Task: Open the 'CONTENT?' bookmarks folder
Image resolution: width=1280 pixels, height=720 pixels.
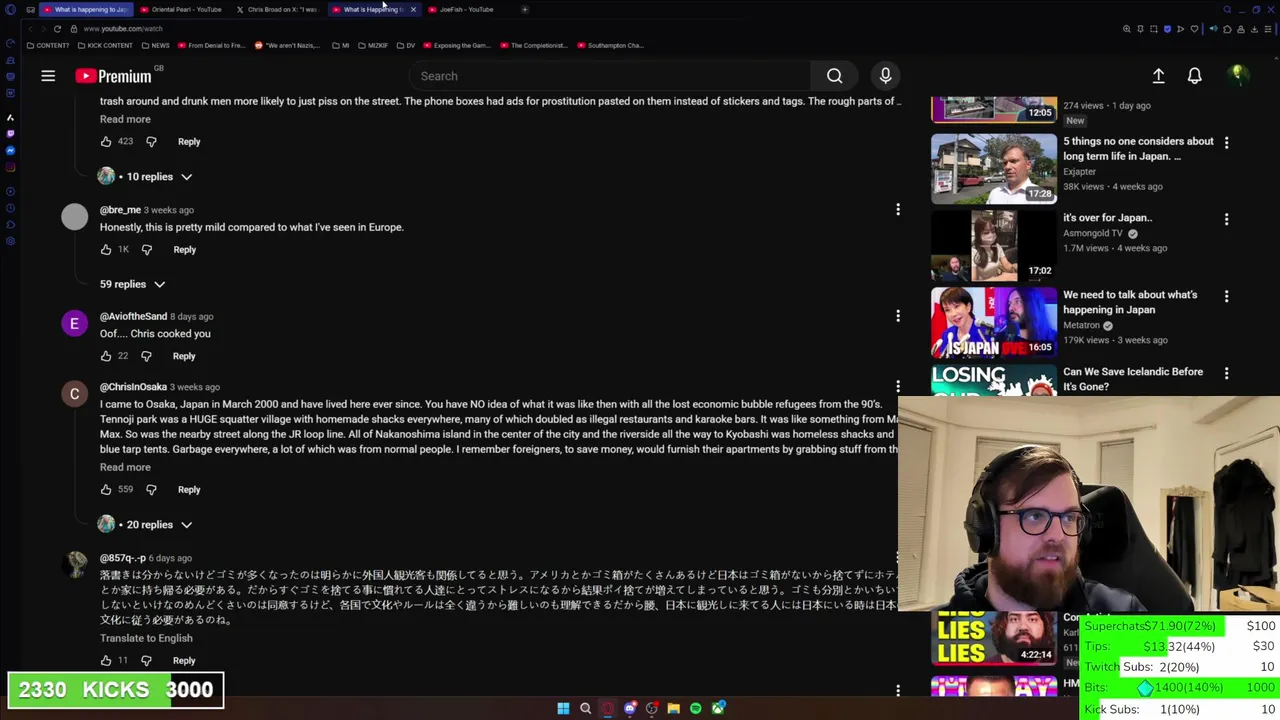Action: [x=47, y=45]
